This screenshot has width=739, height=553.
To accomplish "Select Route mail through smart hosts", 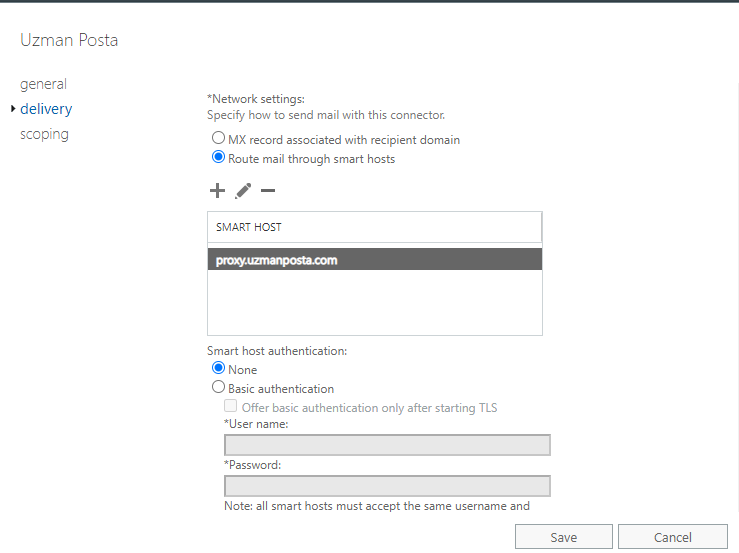I will (x=218, y=157).
